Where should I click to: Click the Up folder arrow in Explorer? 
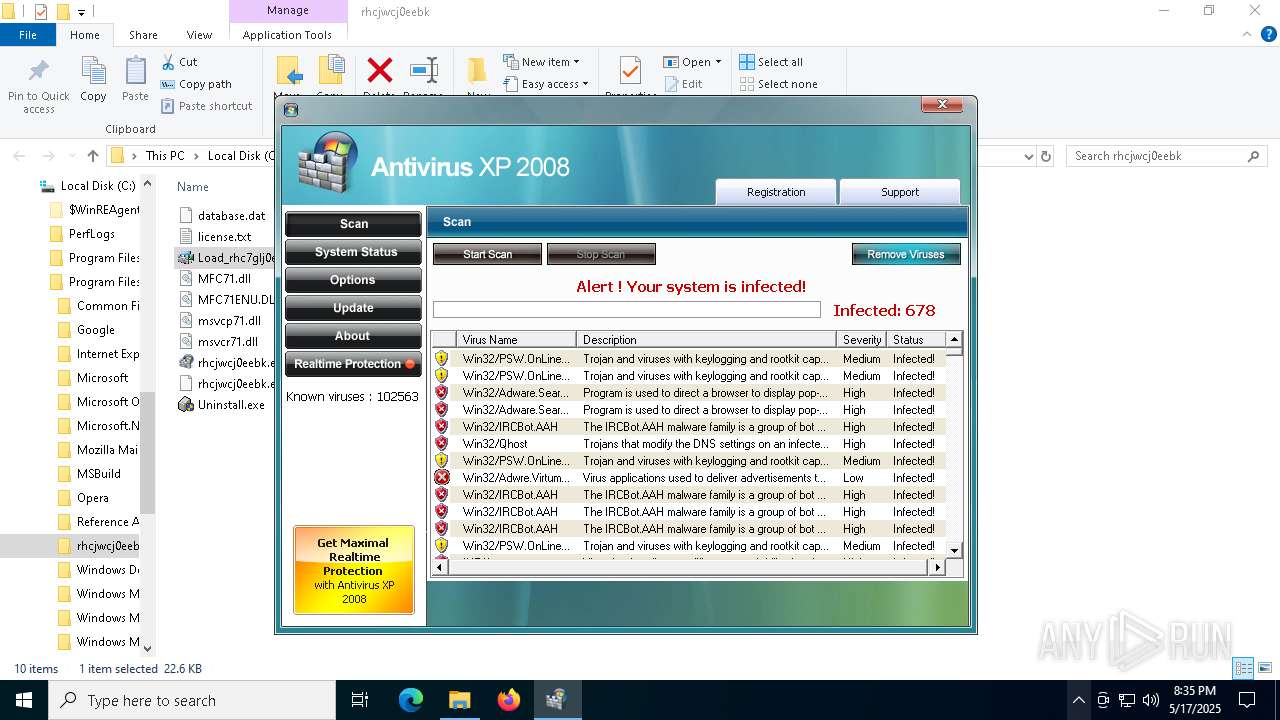coord(93,156)
